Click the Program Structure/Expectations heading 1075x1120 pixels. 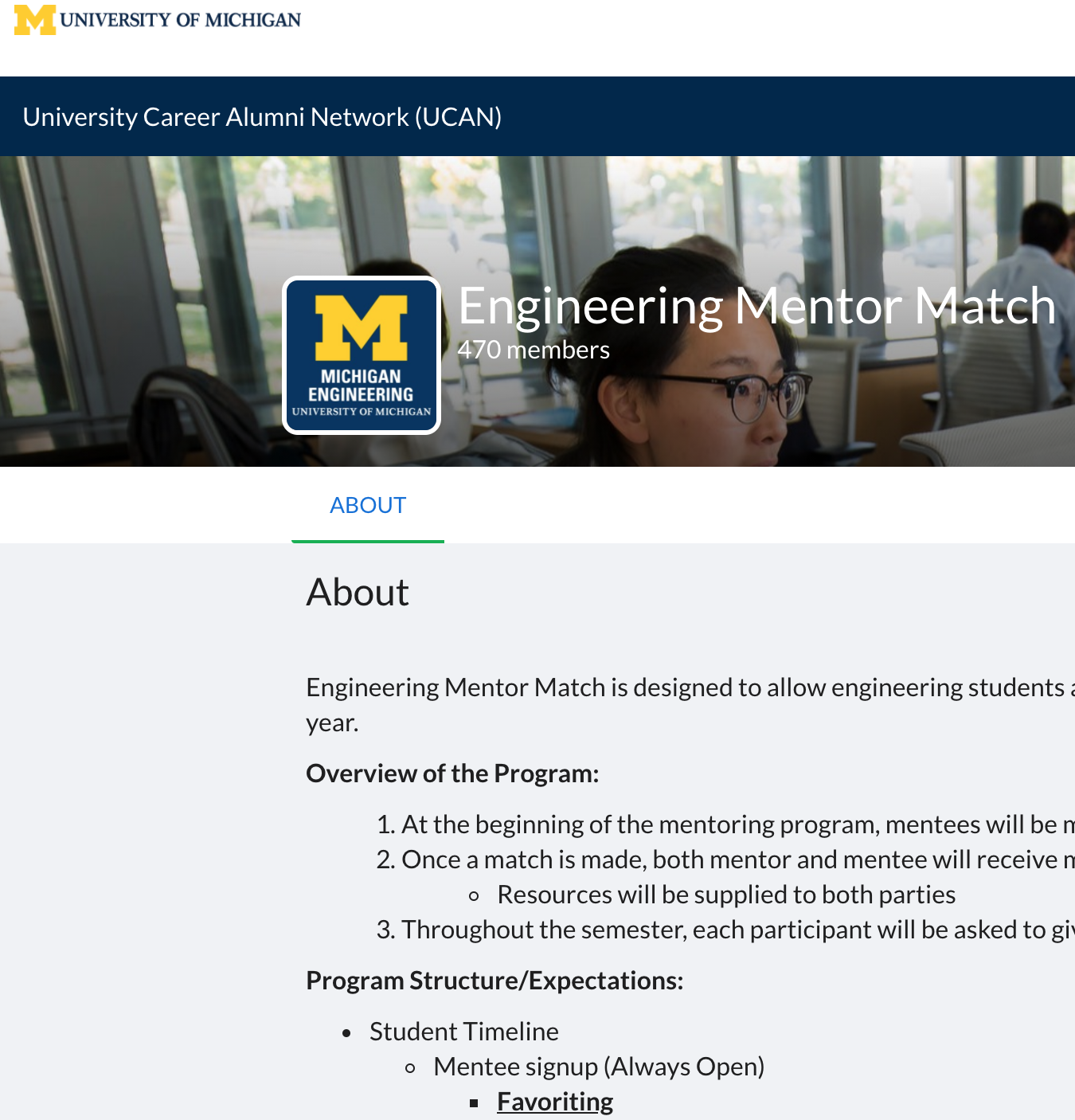tap(494, 981)
